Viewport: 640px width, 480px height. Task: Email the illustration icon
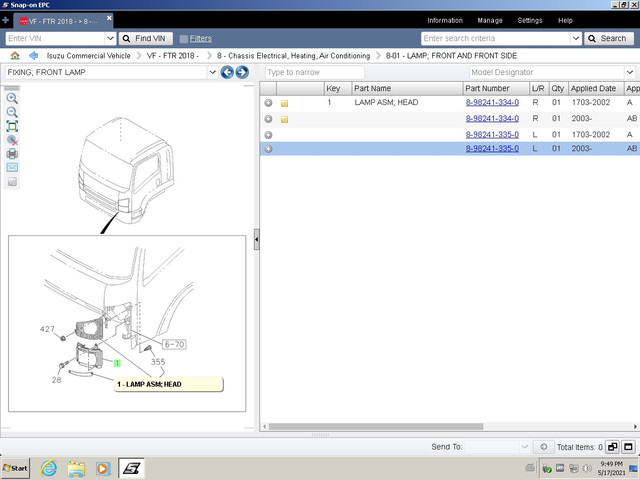[12, 167]
